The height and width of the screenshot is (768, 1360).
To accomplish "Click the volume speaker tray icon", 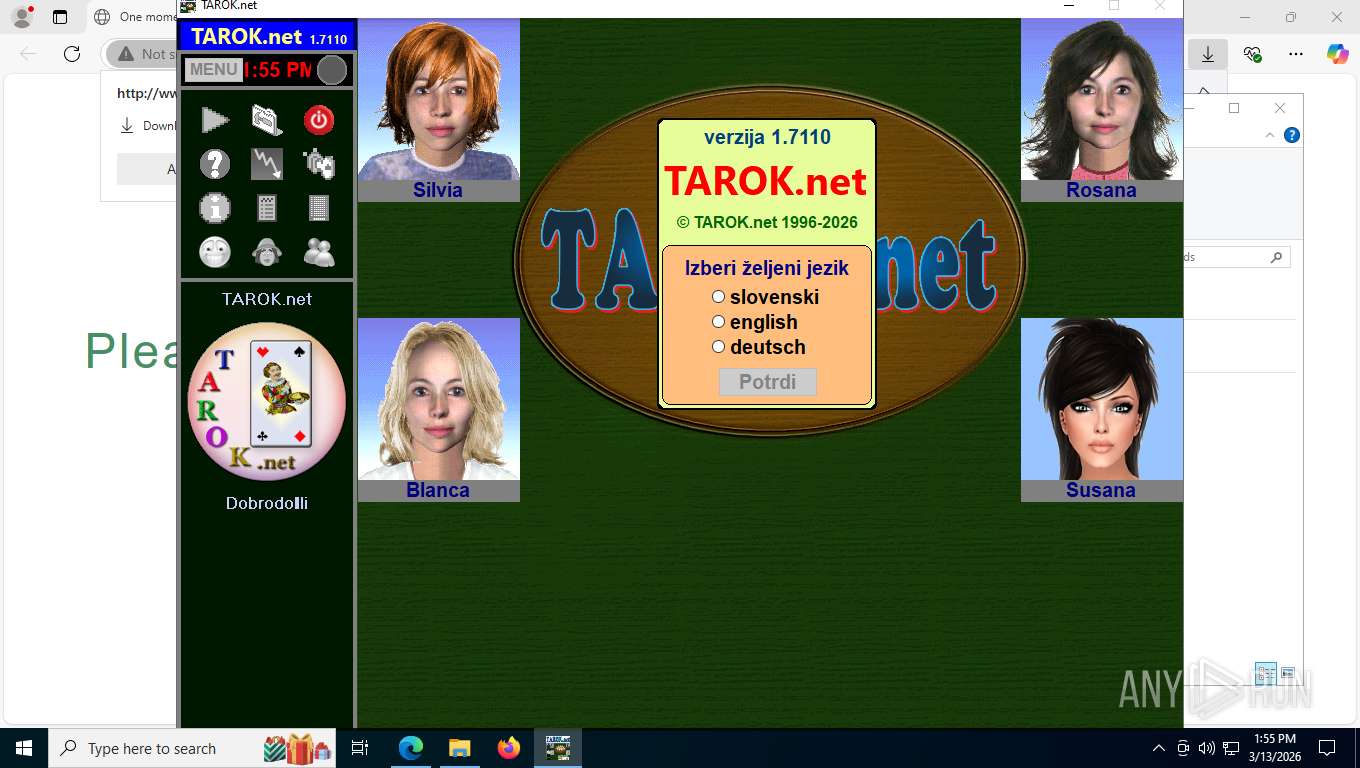I will [x=1206, y=748].
